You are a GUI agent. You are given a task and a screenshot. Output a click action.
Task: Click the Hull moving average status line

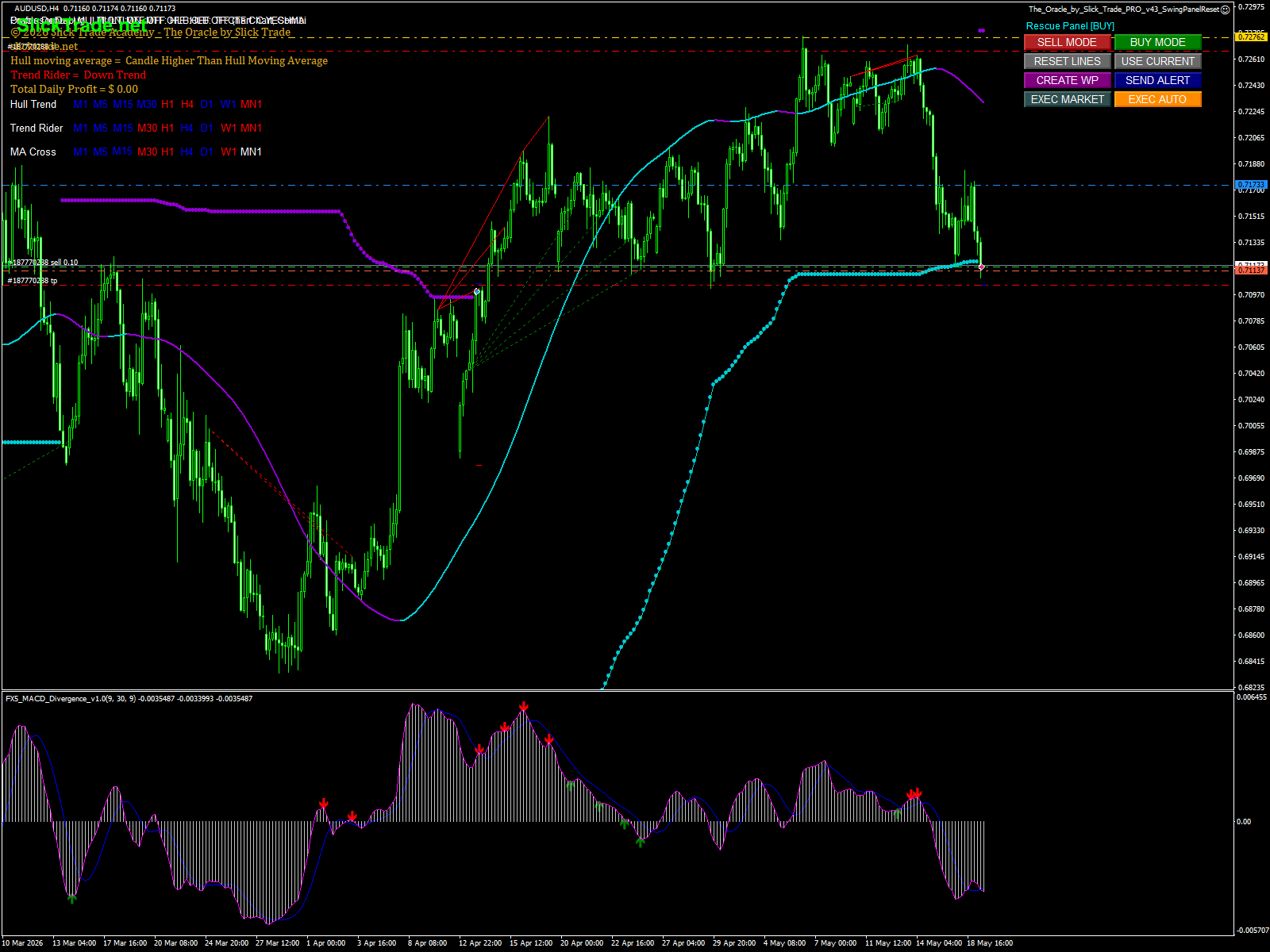click(x=169, y=60)
